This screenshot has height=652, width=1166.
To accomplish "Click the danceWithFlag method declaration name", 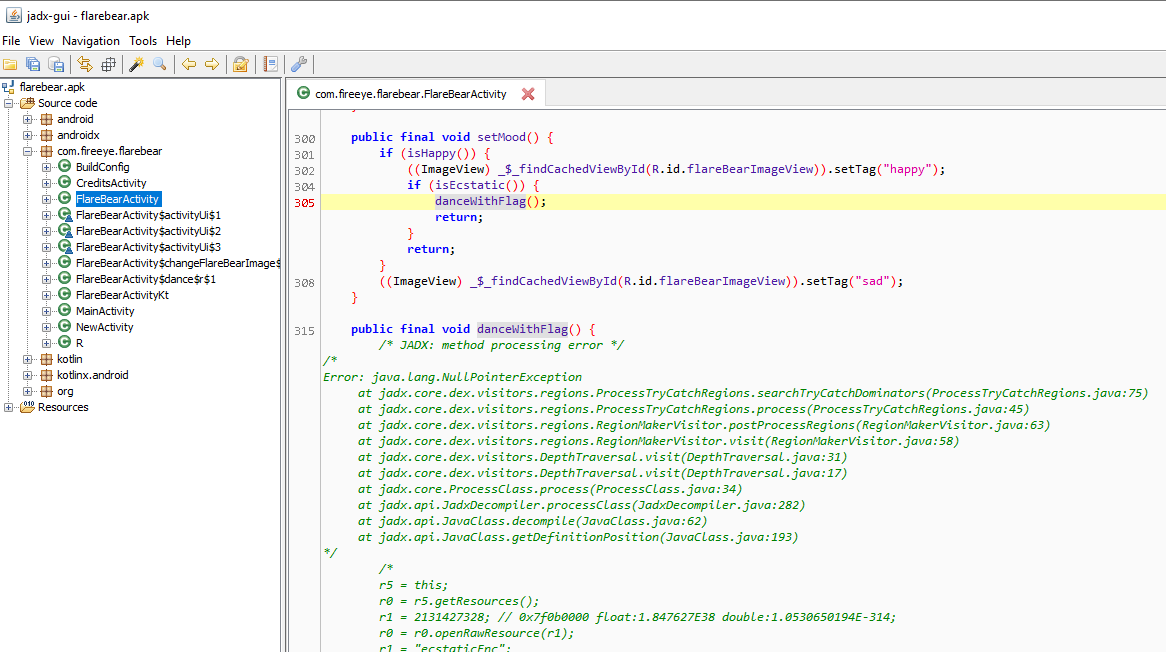I will pos(522,329).
